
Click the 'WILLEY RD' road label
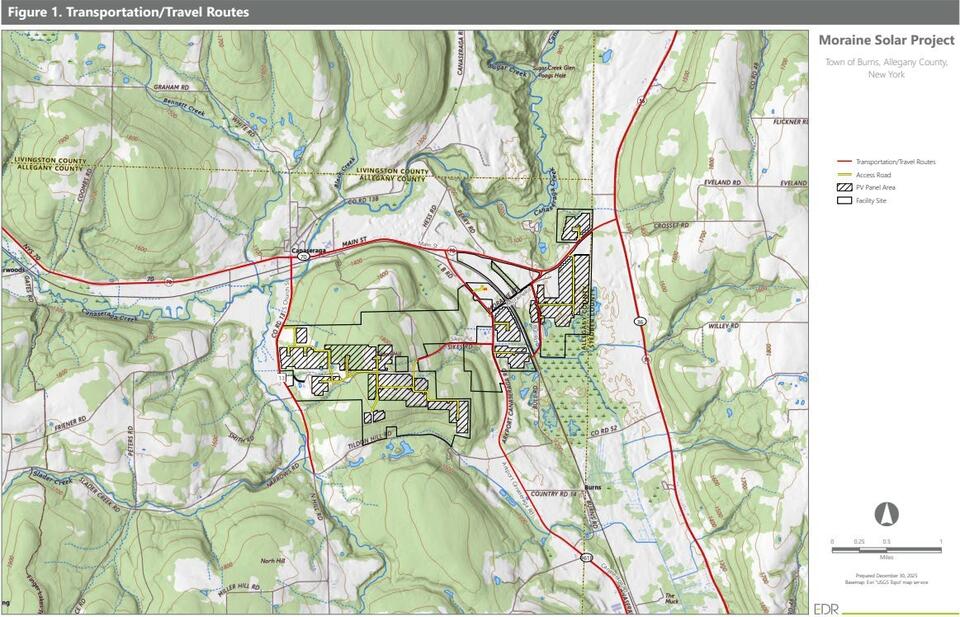[x=724, y=326]
